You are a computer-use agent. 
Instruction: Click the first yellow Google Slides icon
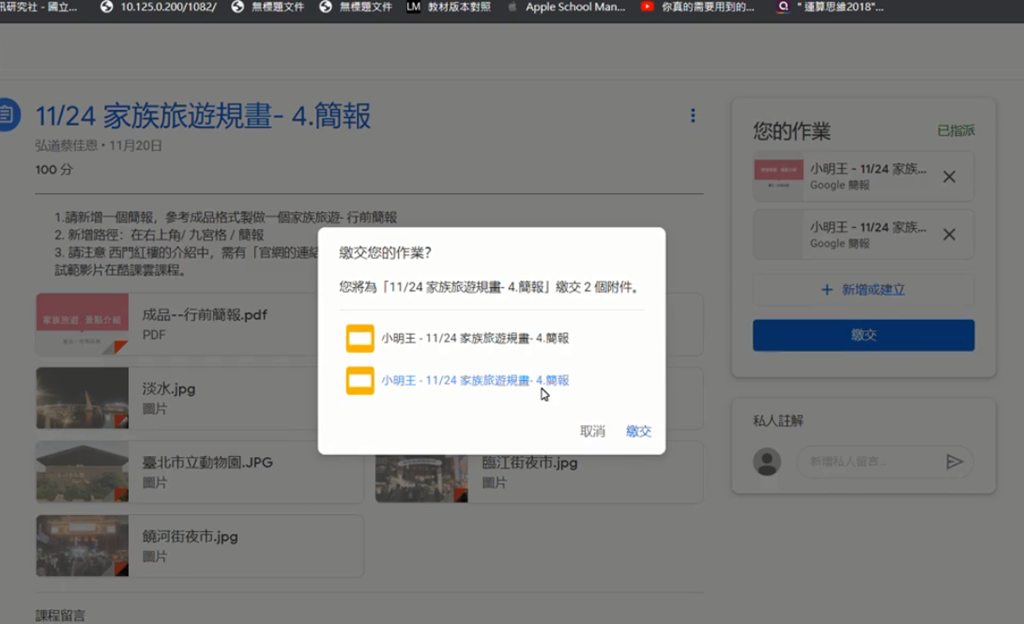coord(360,339)
